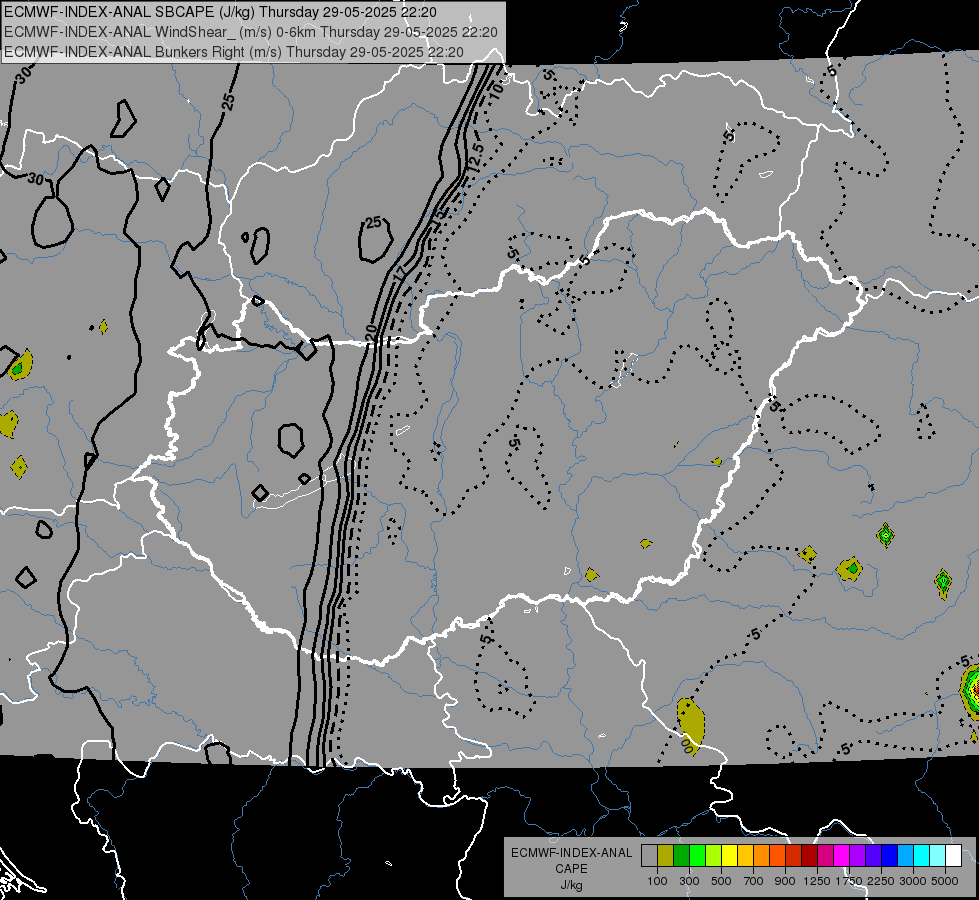Choose the pure blue legend swatch

tap(890, 855)
